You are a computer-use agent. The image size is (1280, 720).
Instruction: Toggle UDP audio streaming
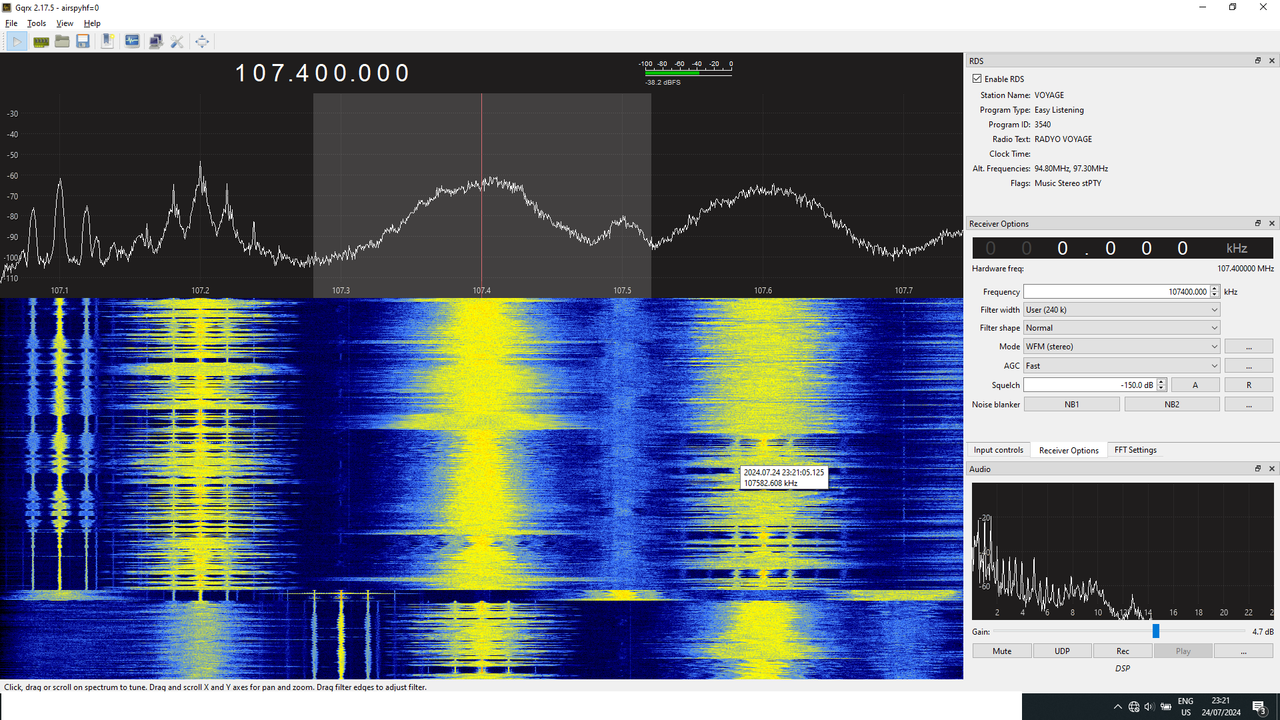(1062, 651)
